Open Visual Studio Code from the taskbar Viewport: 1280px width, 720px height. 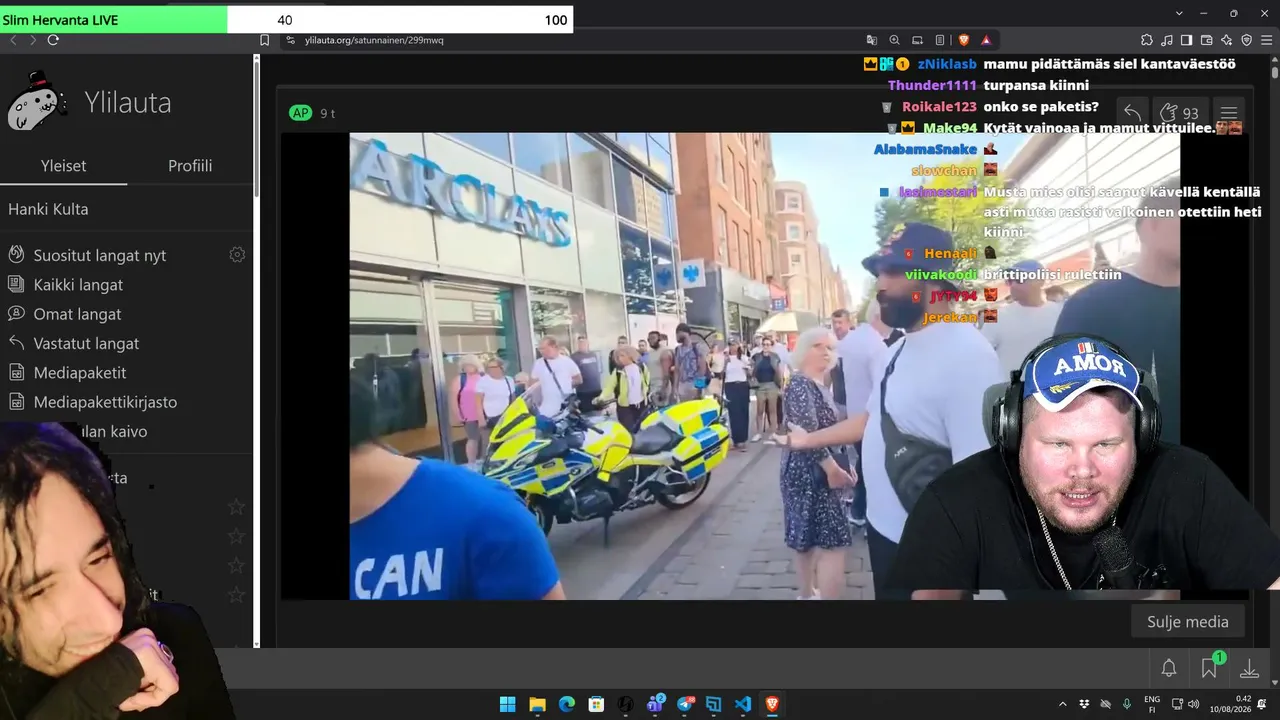[743, 704]
